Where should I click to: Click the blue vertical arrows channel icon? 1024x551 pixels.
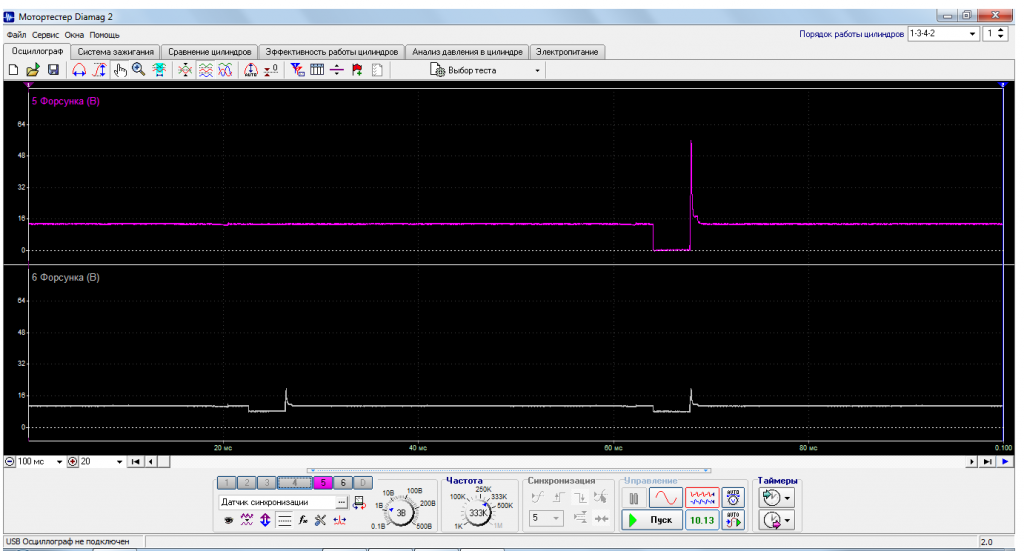(x=265, y=520)
